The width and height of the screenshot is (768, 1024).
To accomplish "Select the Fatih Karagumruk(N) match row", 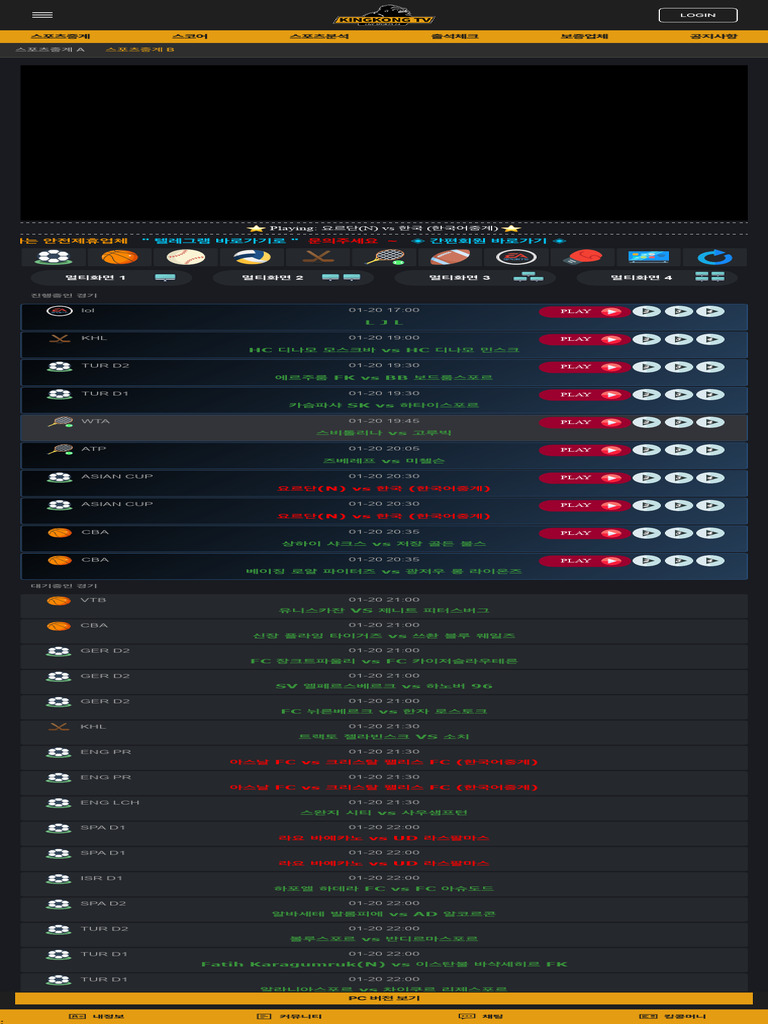I will 384,959.
